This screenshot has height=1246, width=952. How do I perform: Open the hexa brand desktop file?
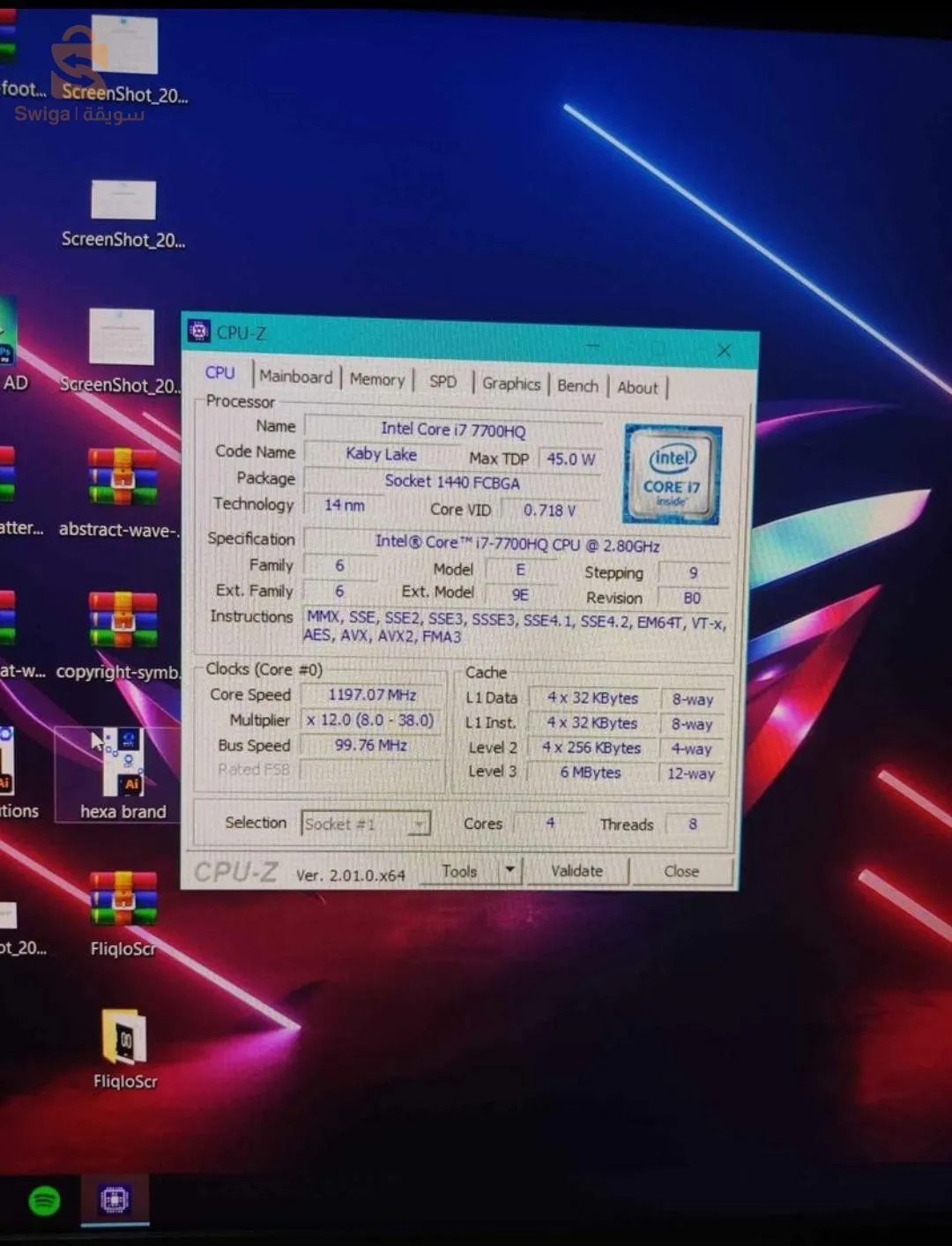pos(122,765)
